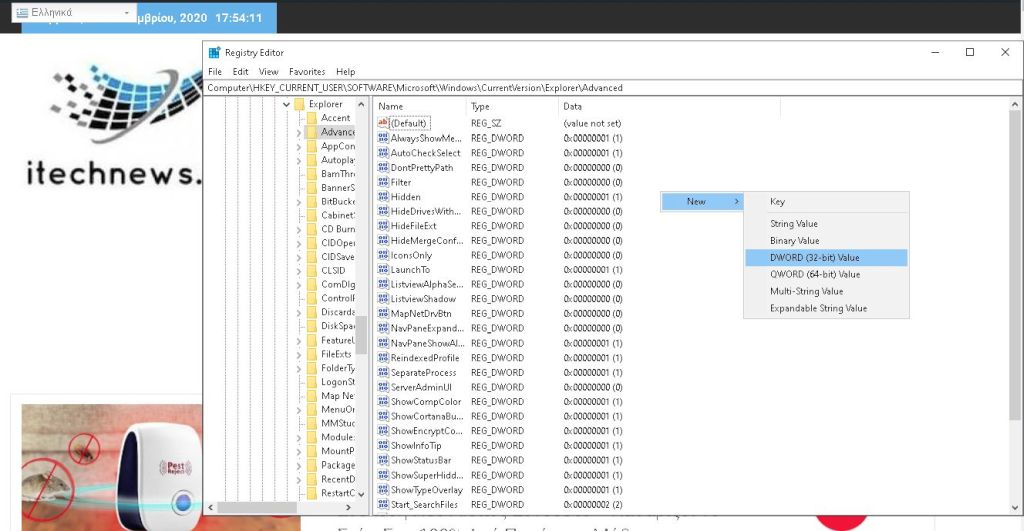Select the NavPaneExpand... value row
This screenshot has width=1024, height=531.
[x=500, y=329]
